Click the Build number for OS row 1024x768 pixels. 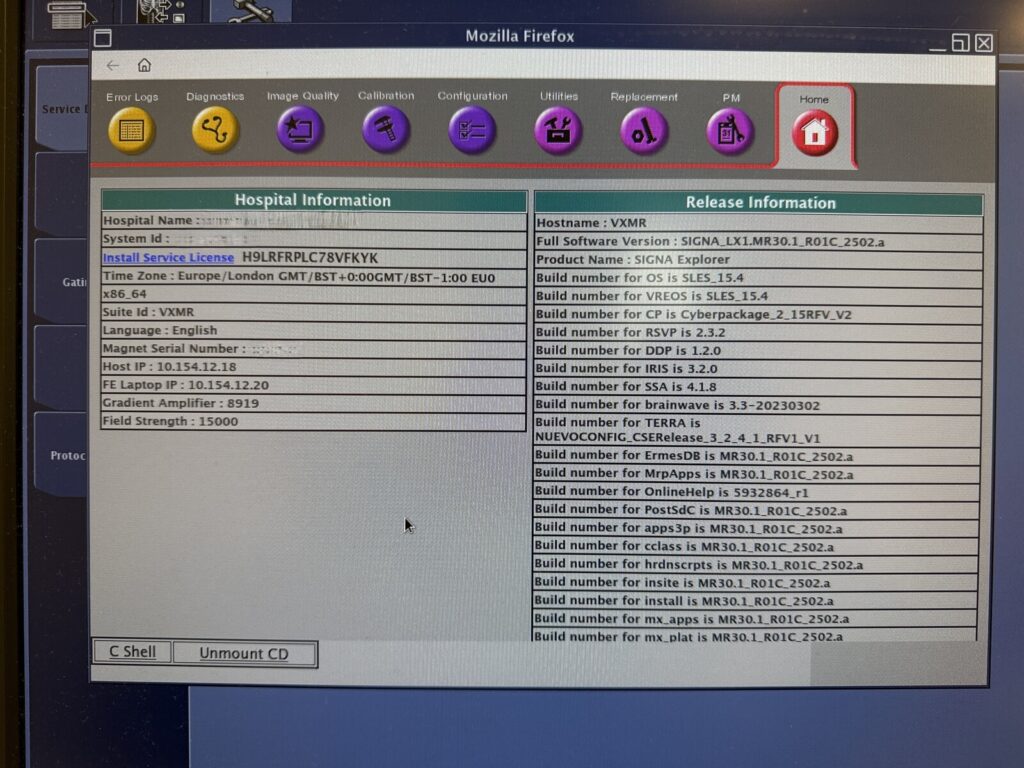coord(759,278)
